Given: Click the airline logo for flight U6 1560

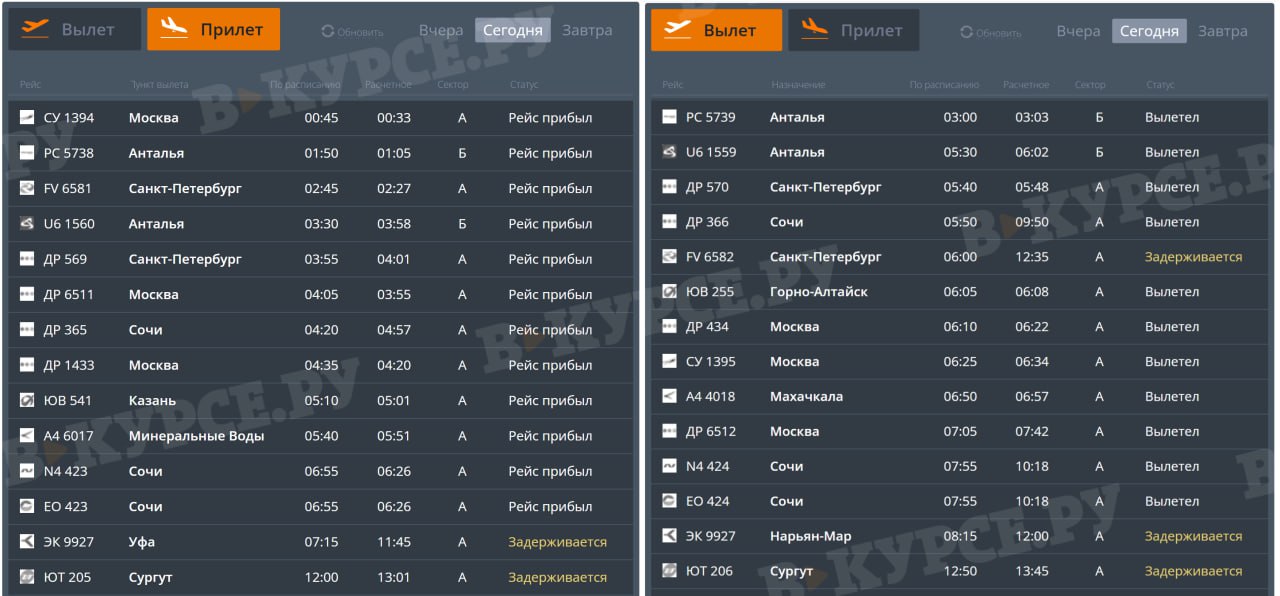Looking at the screenshot, I should pyautogui.click(x=27, y=224).
